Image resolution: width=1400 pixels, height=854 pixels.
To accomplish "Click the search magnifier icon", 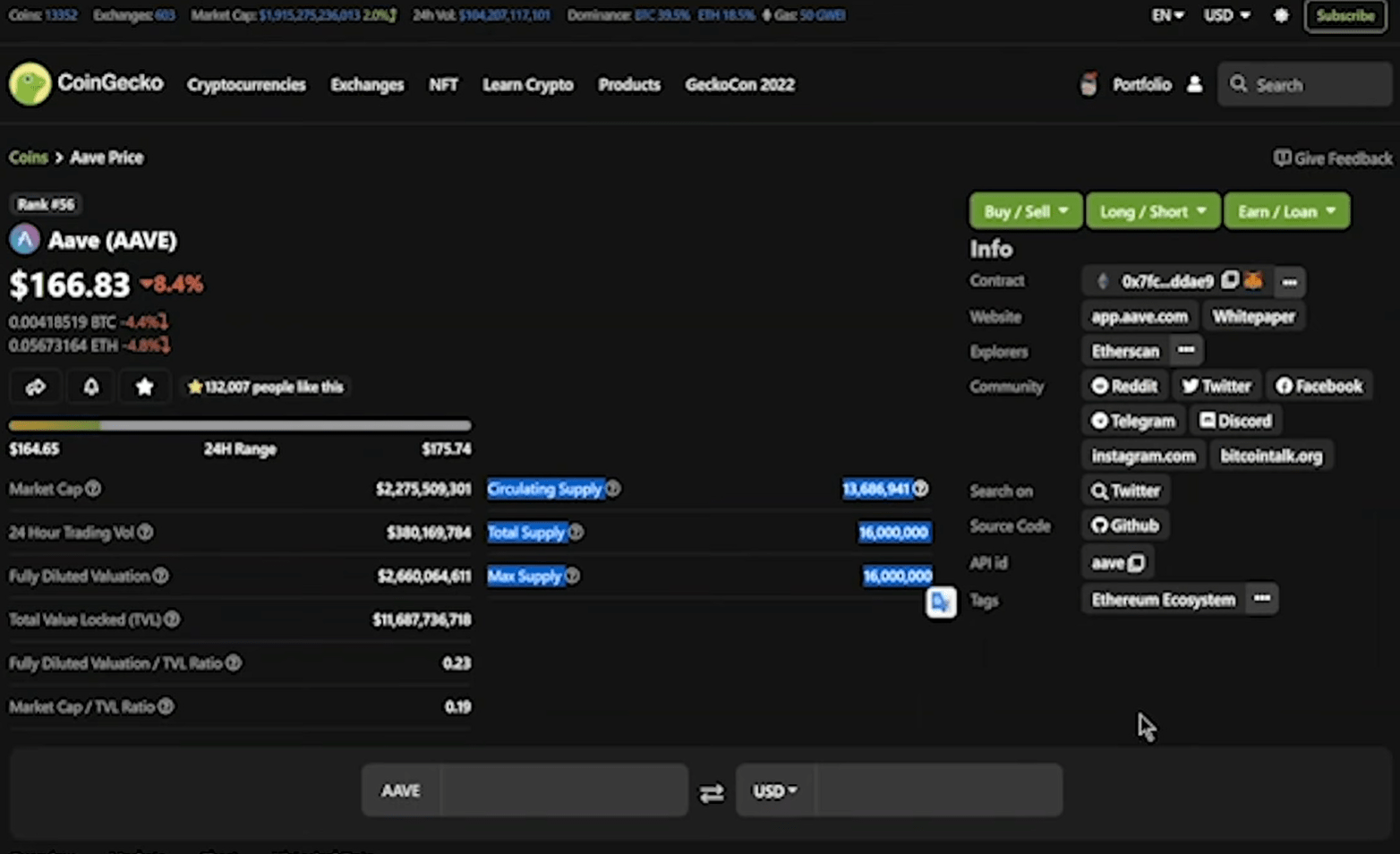I will click(1238, 84).
